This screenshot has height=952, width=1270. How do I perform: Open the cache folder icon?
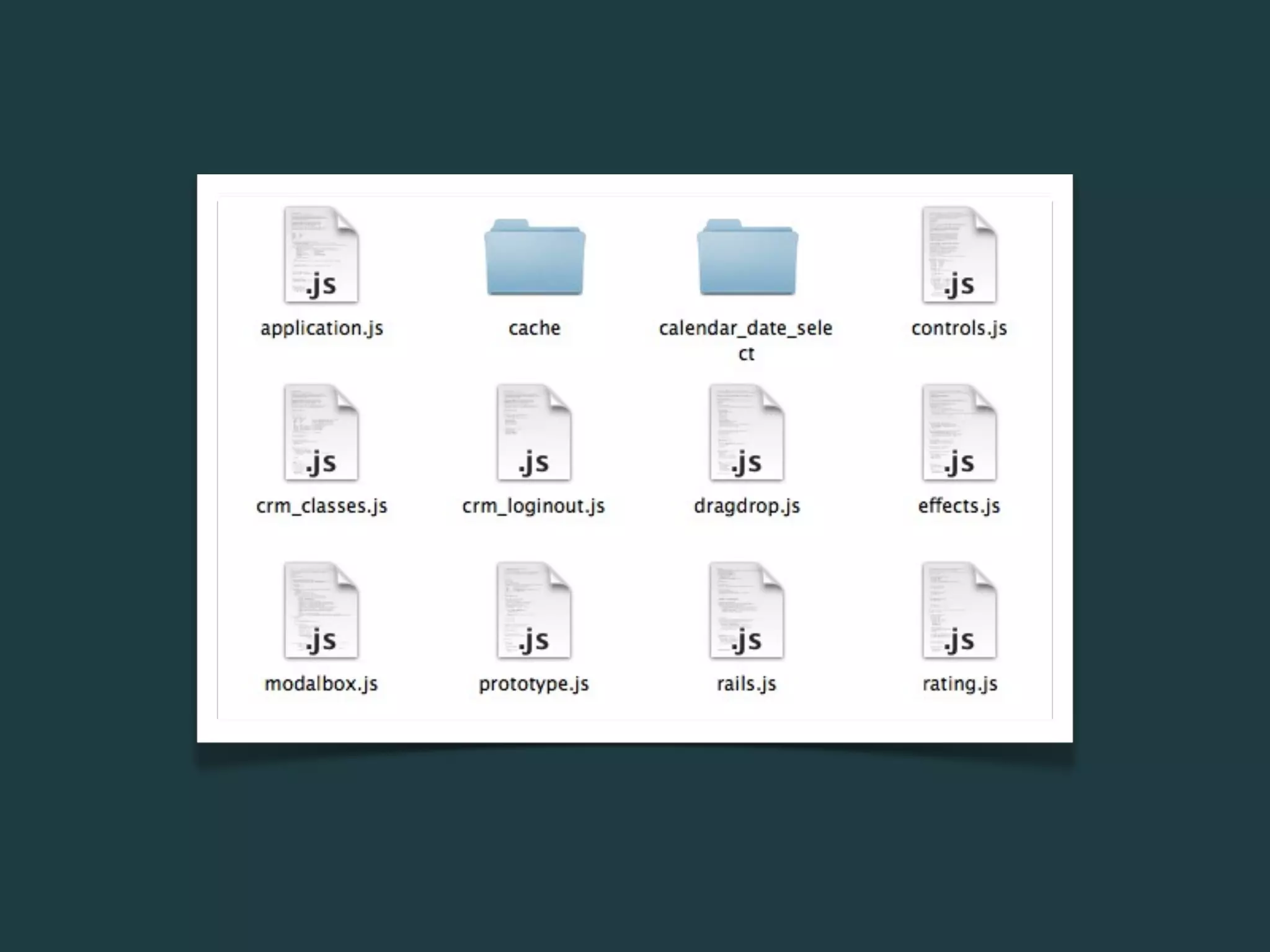click(535, 257)
